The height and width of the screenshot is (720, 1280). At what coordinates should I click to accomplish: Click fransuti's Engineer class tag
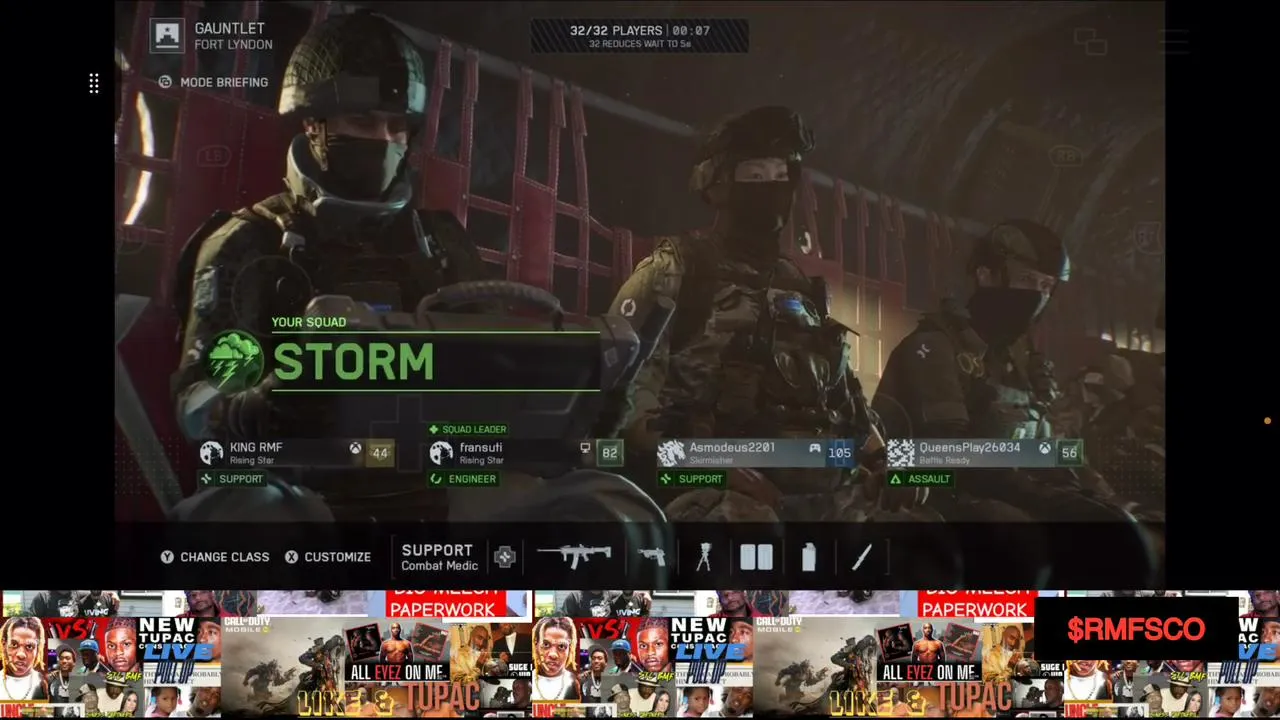tap(463, 479)
